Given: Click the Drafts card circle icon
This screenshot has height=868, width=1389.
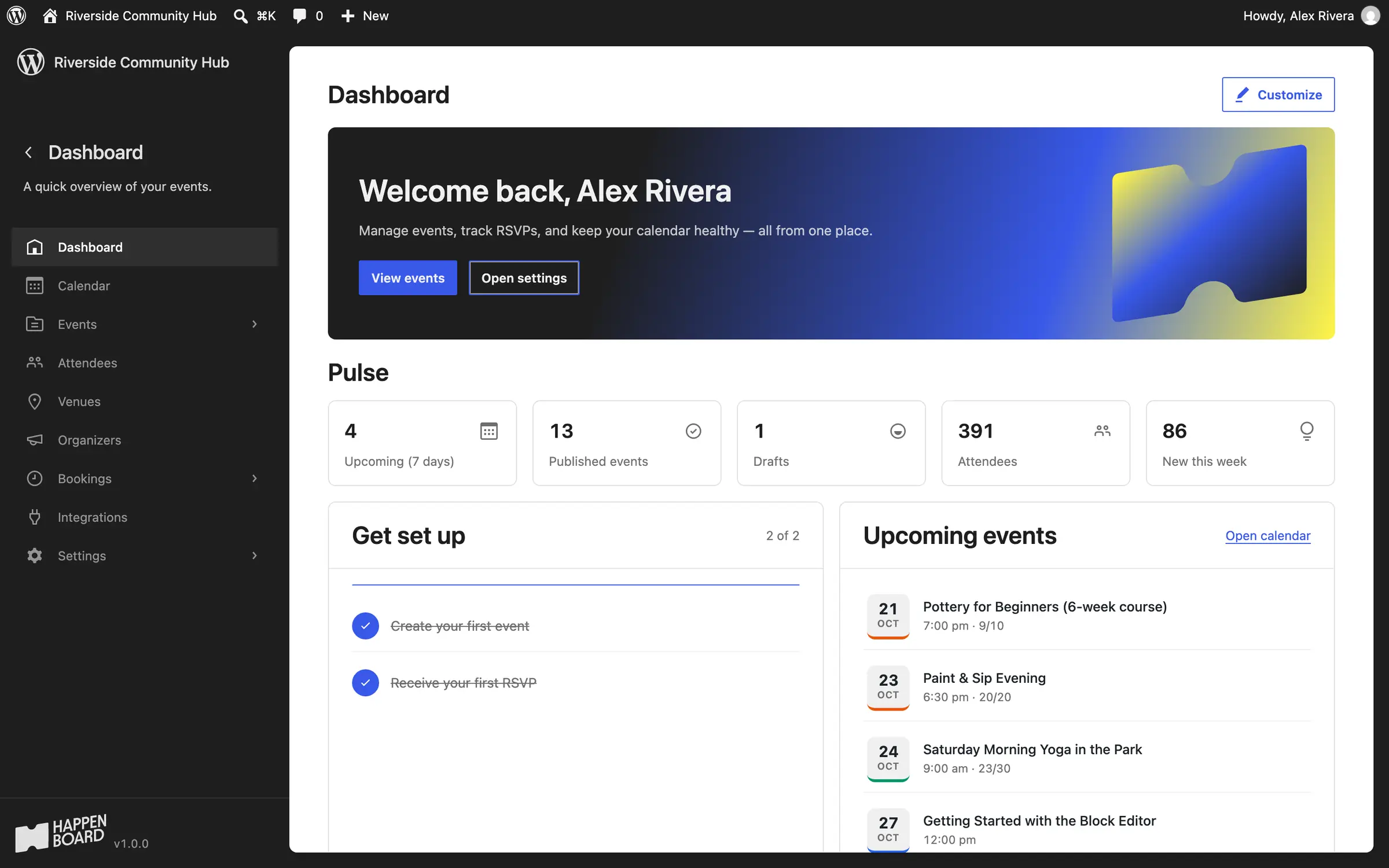Looking at the screenshot, I should [898, 431].
